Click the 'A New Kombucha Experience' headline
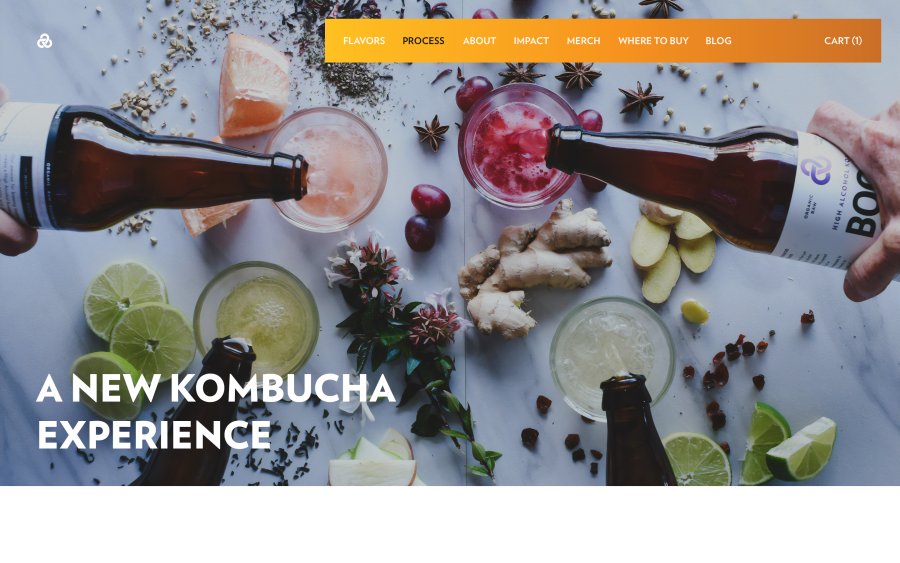This screenshot has width=900, height=563. (216, 411)
